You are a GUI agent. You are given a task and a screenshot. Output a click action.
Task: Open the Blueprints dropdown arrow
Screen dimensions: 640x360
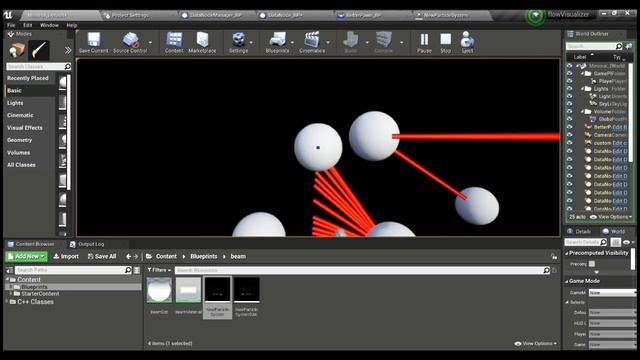click(292, 42)
